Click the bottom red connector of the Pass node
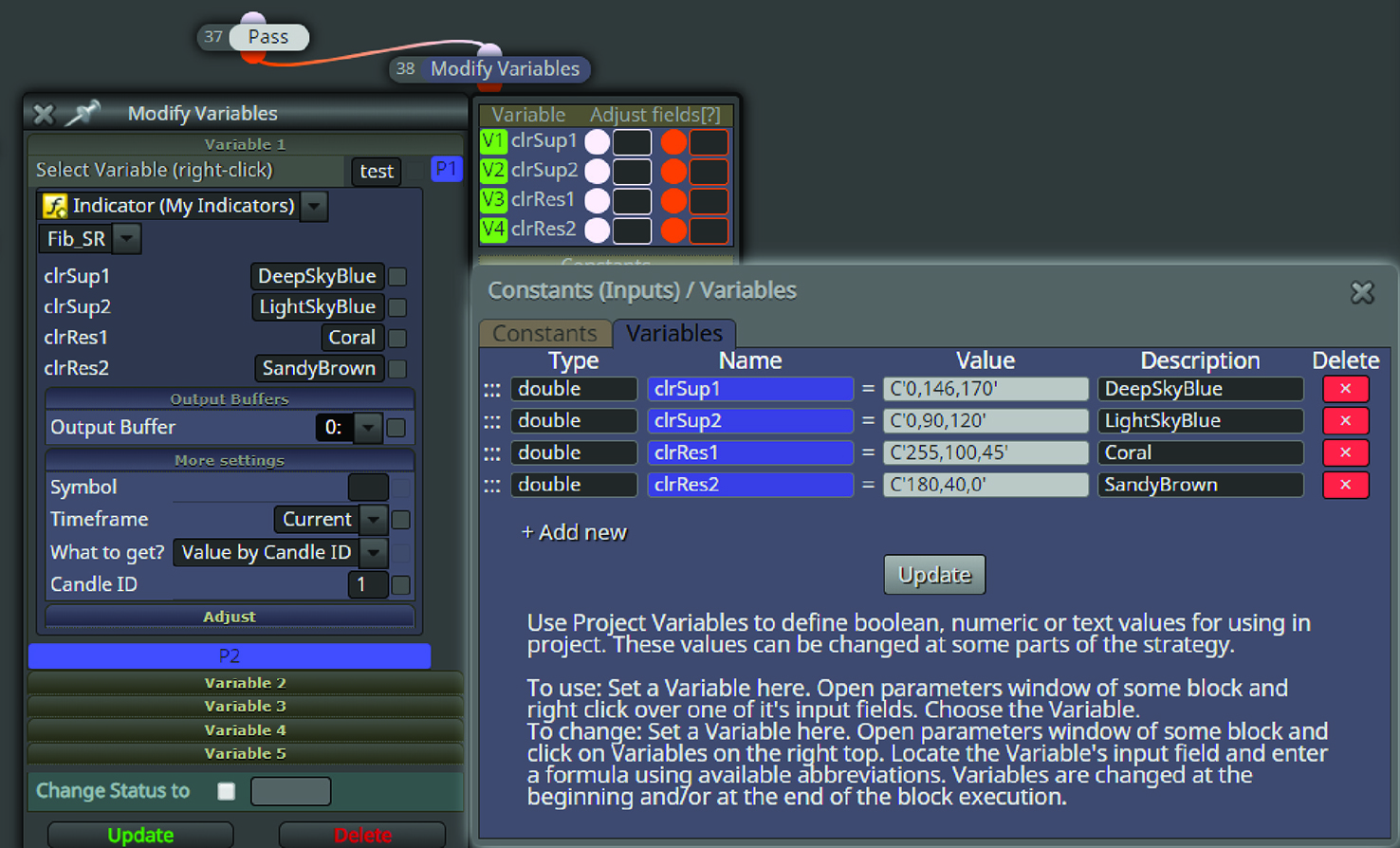 click(253, 56)
